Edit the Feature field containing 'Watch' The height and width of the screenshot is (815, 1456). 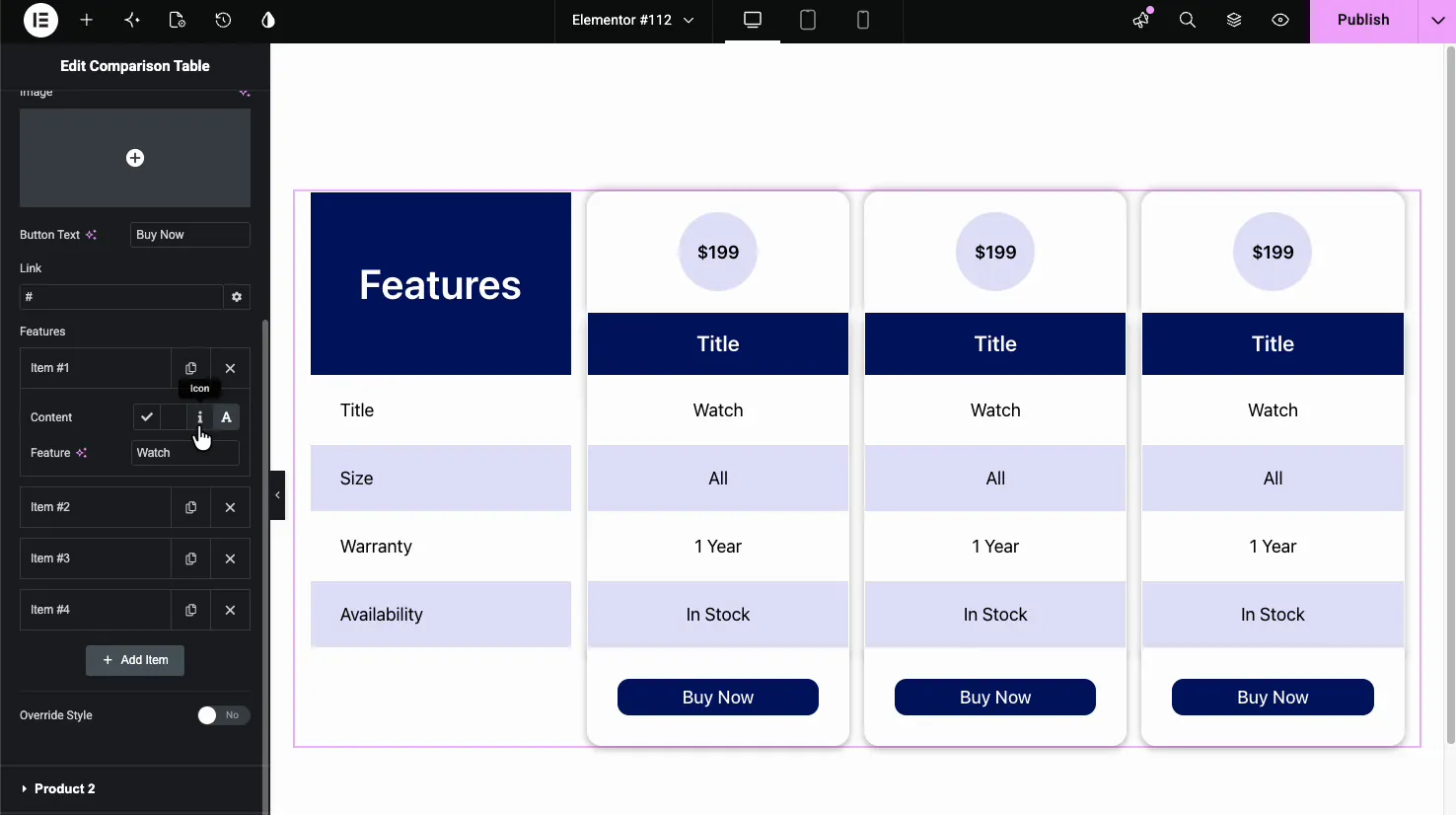pyautogui.click(x=185, y=453)
